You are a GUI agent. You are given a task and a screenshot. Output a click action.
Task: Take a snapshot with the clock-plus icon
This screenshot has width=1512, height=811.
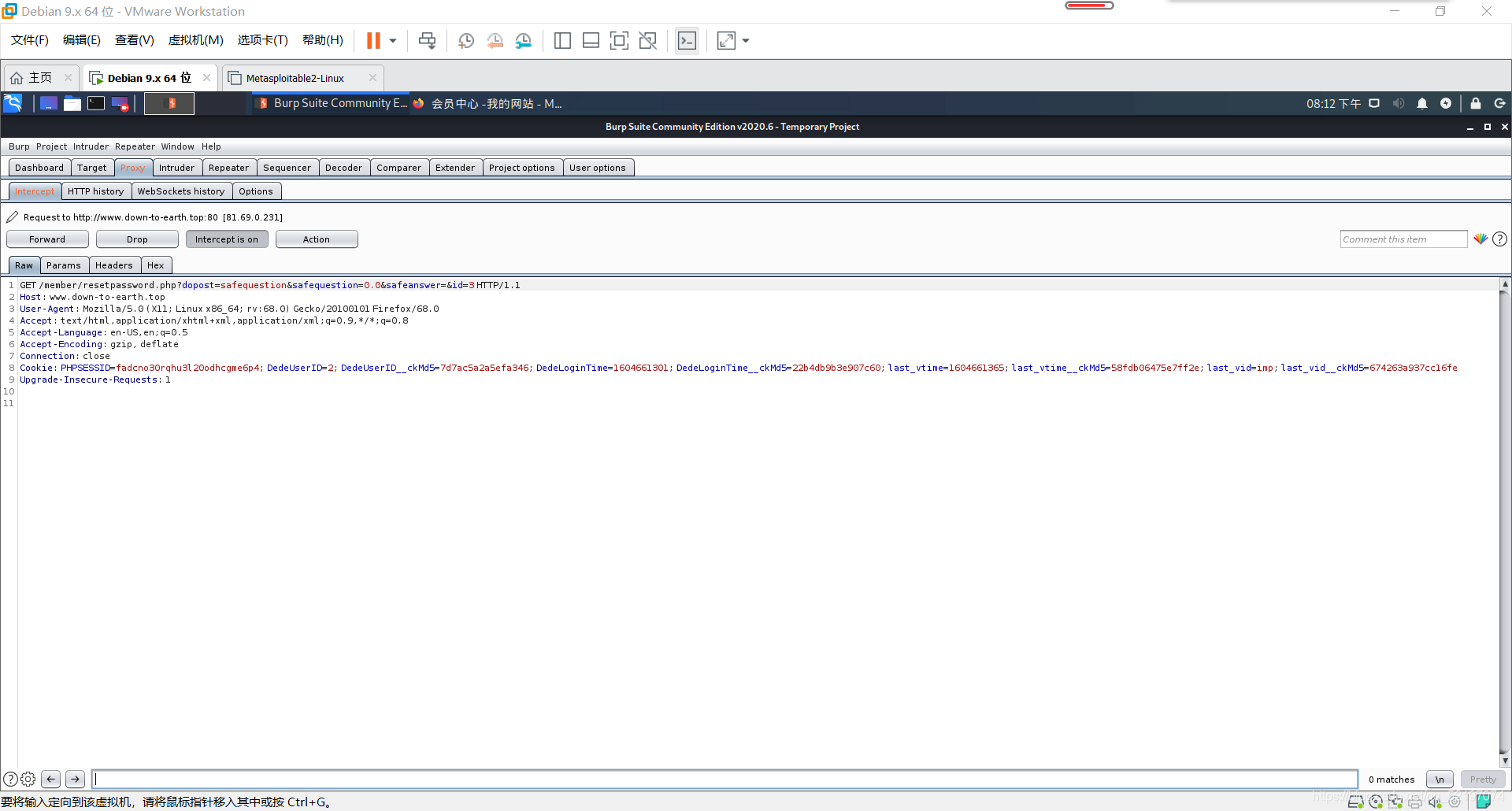[466, 41]
